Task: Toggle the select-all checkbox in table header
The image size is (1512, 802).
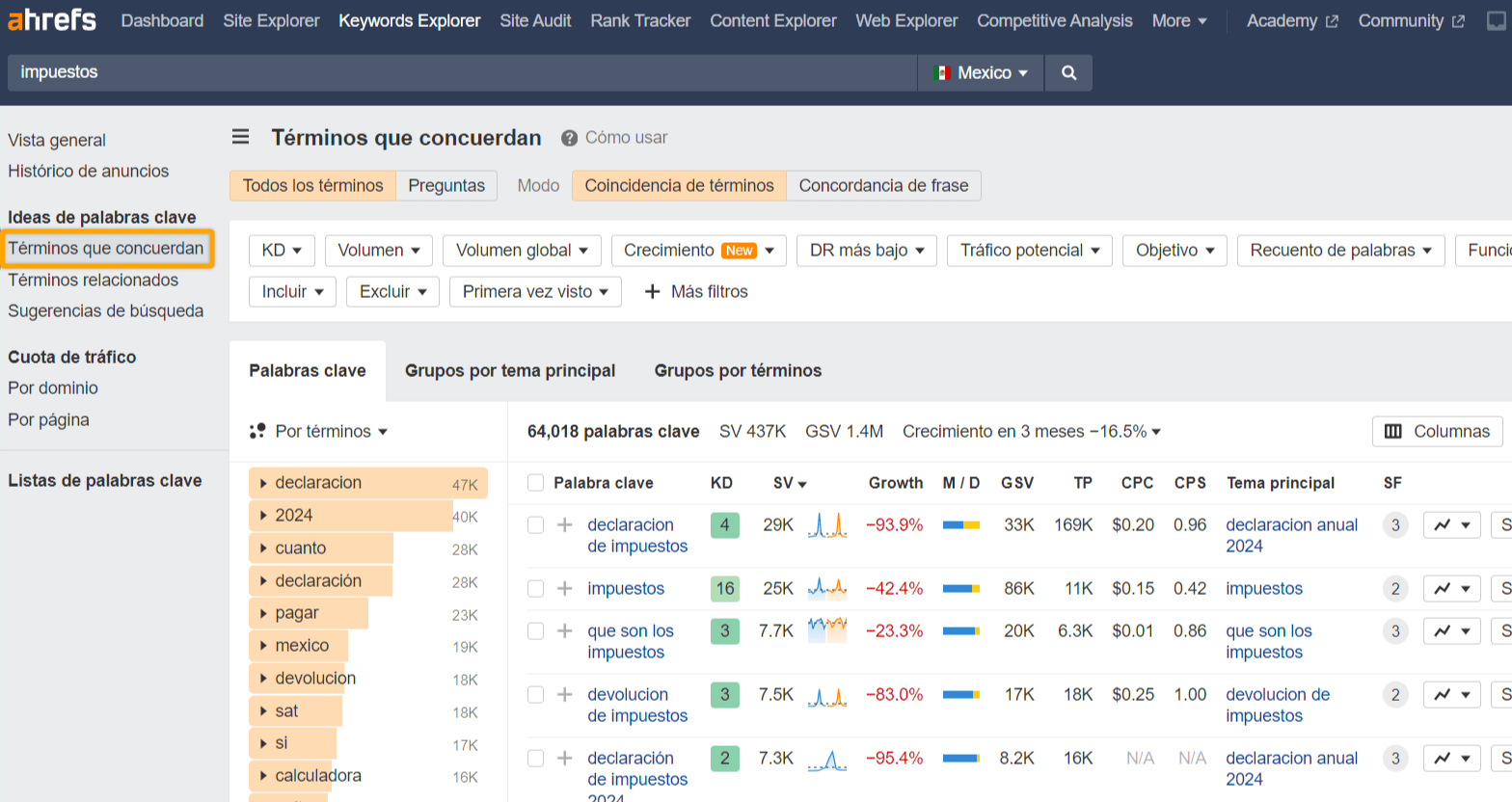Action: pos(536,483)
